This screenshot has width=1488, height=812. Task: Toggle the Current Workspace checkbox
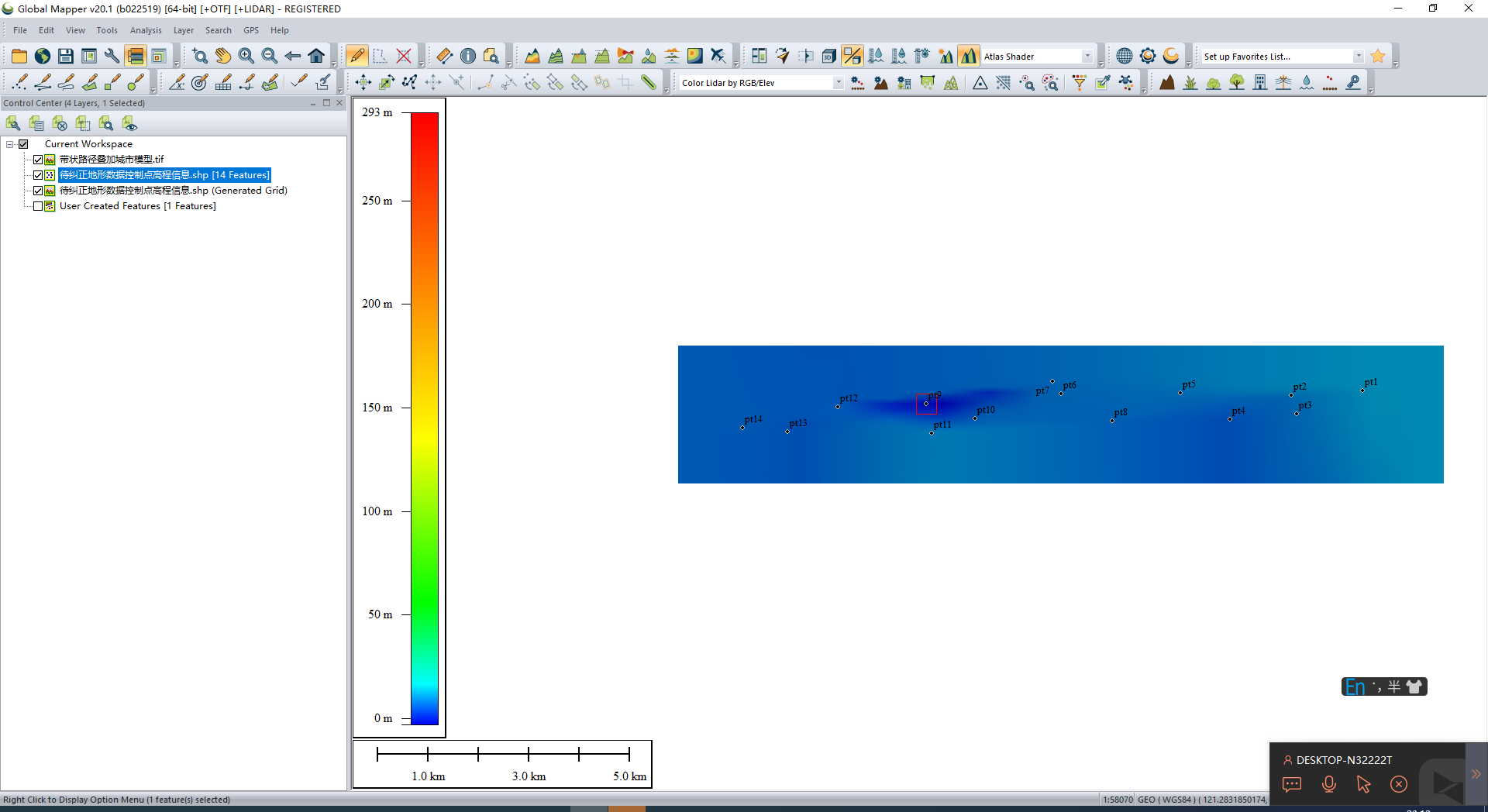point(23,144)
